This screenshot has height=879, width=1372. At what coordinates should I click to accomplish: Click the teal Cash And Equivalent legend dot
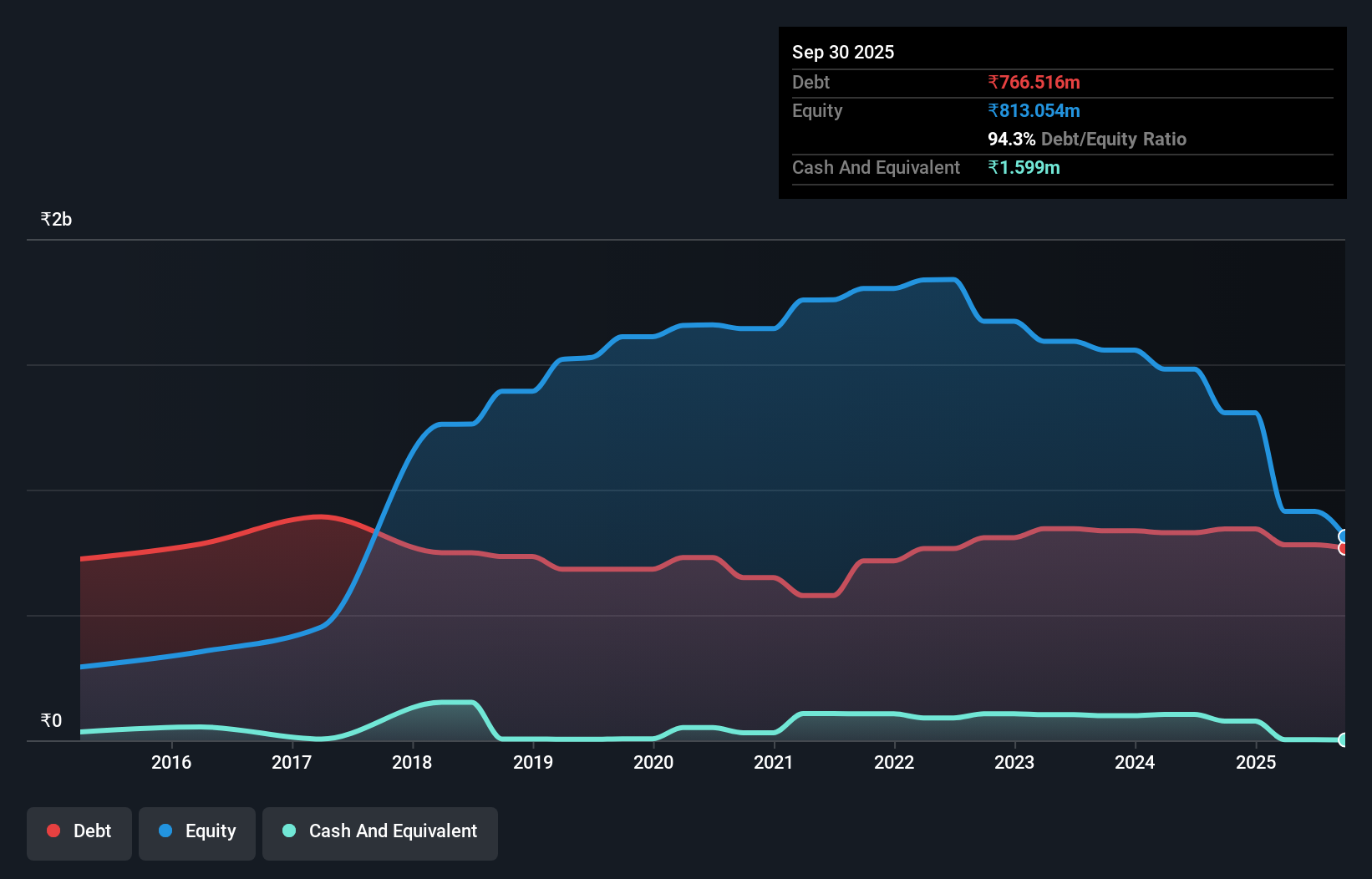(288, 831)
